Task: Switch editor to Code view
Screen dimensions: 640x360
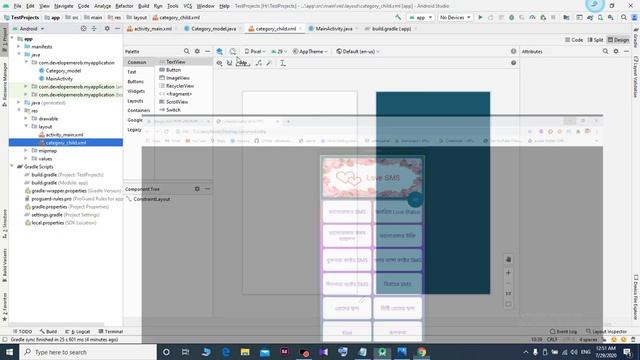Action: 574,40
